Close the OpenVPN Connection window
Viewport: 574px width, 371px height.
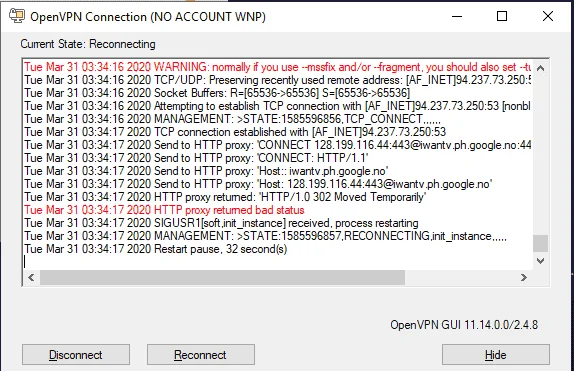tap(548, 16)
